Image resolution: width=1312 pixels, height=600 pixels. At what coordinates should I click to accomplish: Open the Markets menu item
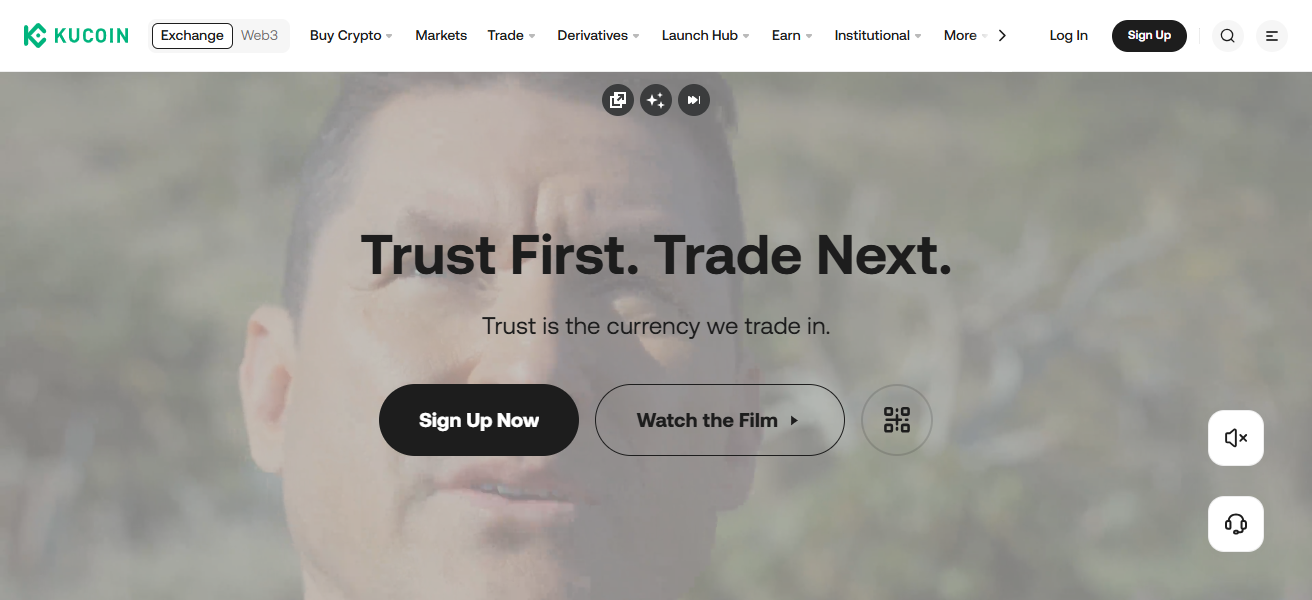(x=441, y=36)
